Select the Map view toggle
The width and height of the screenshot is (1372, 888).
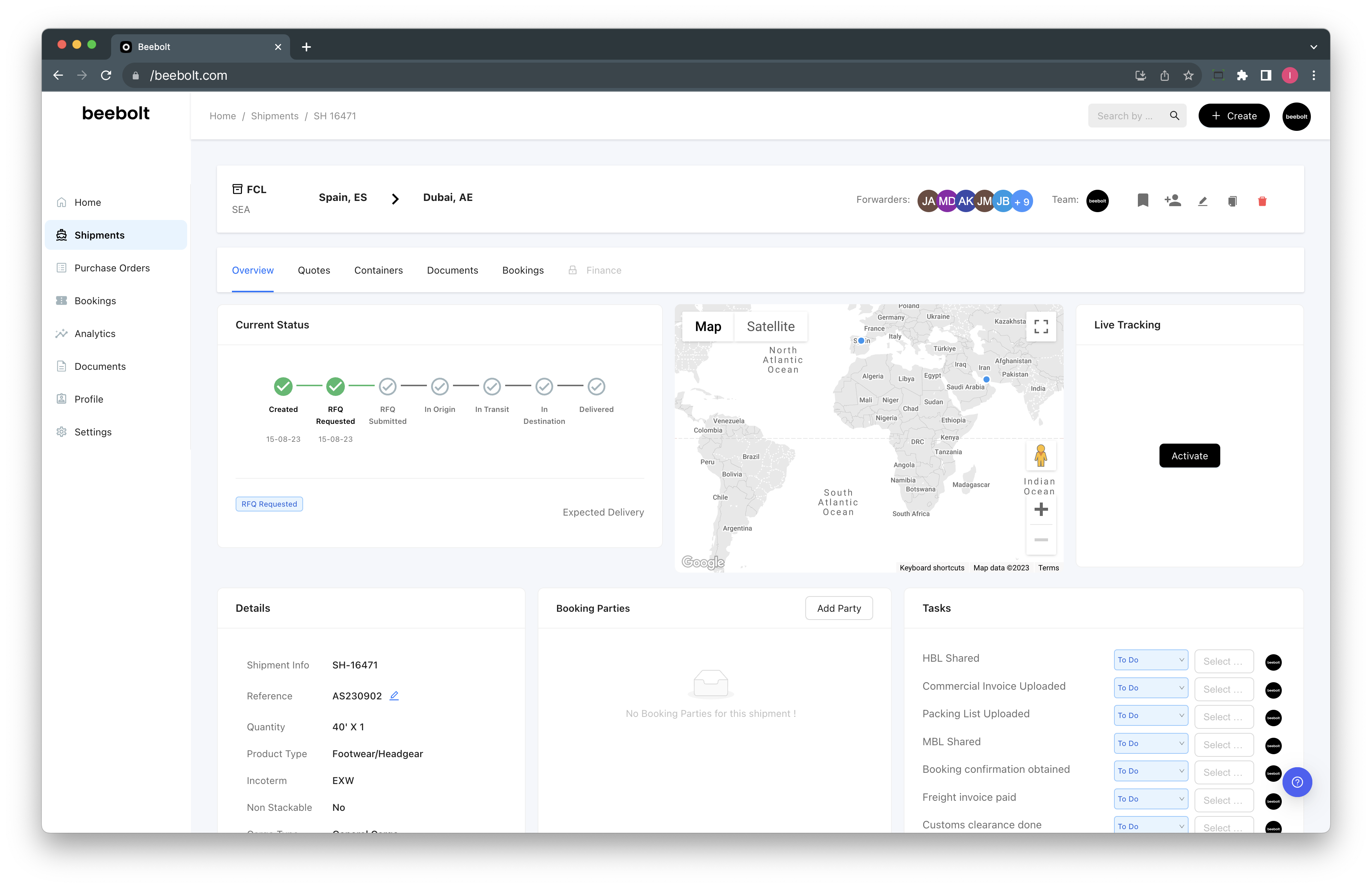pyautogui.click(x=708, y=327)
